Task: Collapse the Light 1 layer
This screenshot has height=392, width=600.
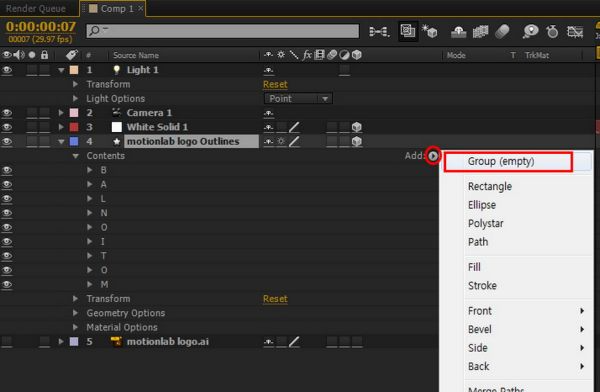Action: (x=61, y=70)
